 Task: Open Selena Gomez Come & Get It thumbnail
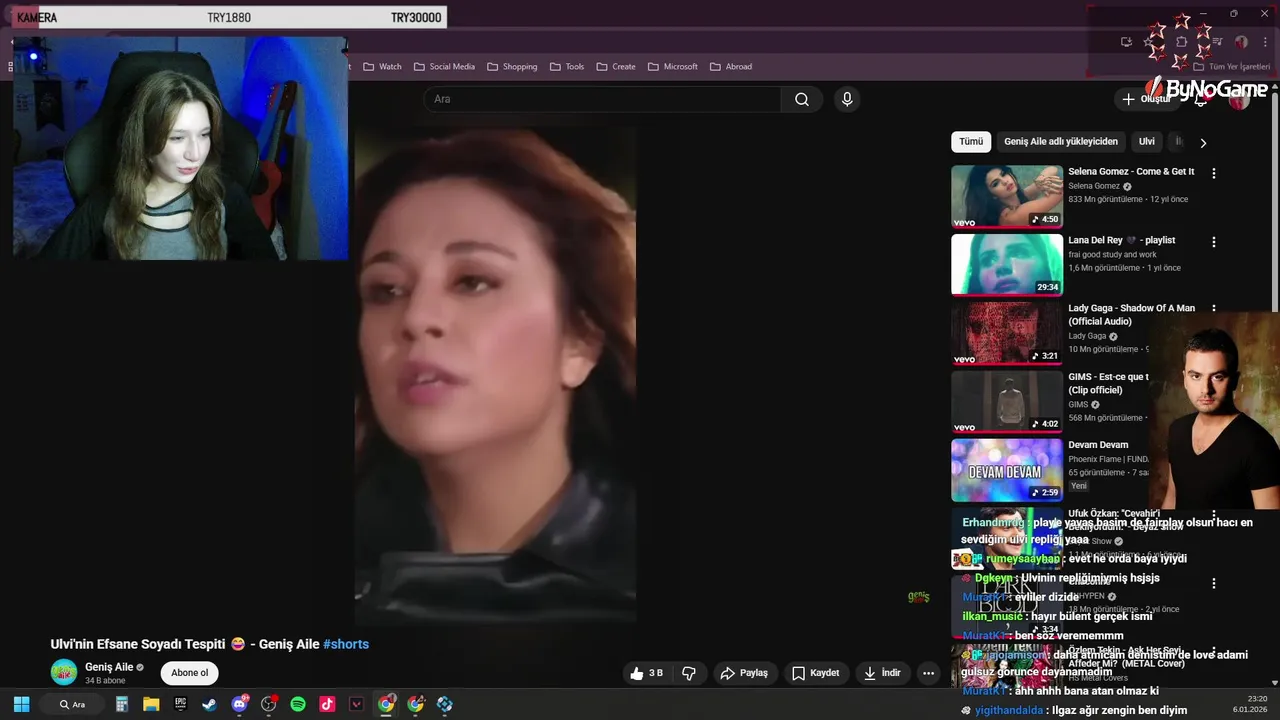(x=1007, y=196)
